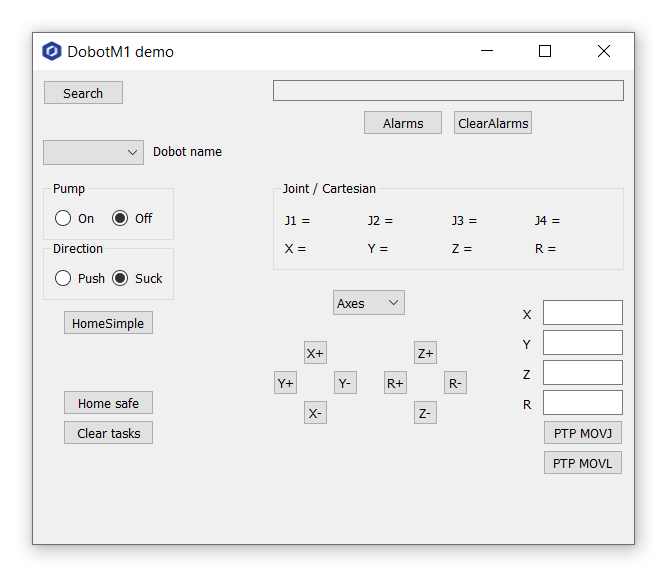Jog with the R- button
The height and width of the screenshot is (577, 667).
[x=455, y=383]
